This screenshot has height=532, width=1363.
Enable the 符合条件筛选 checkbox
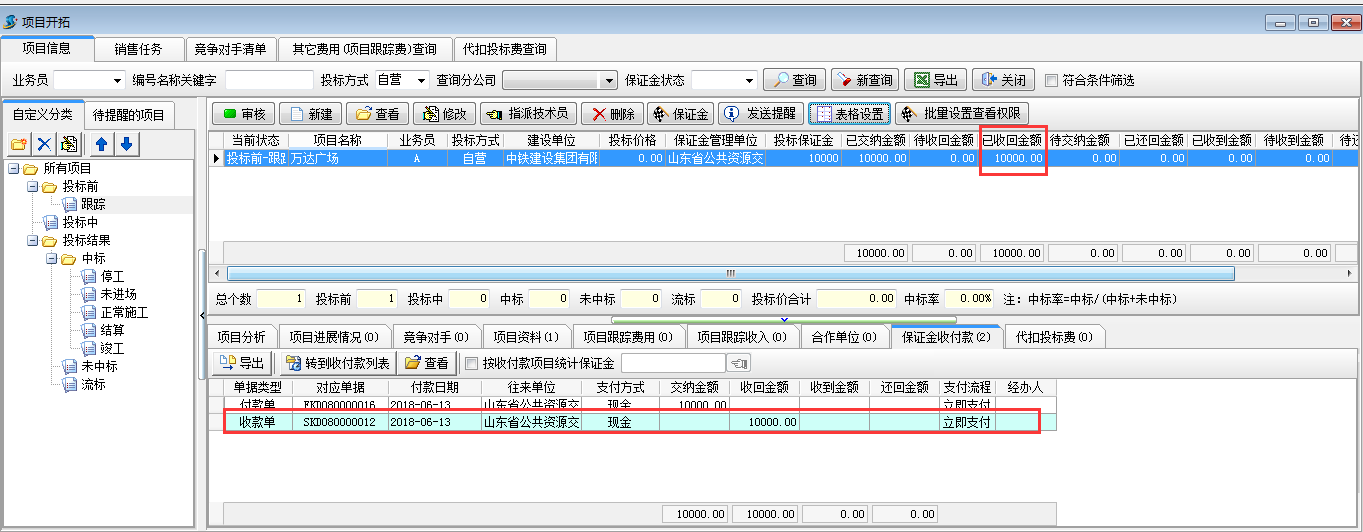point(1051,81)
